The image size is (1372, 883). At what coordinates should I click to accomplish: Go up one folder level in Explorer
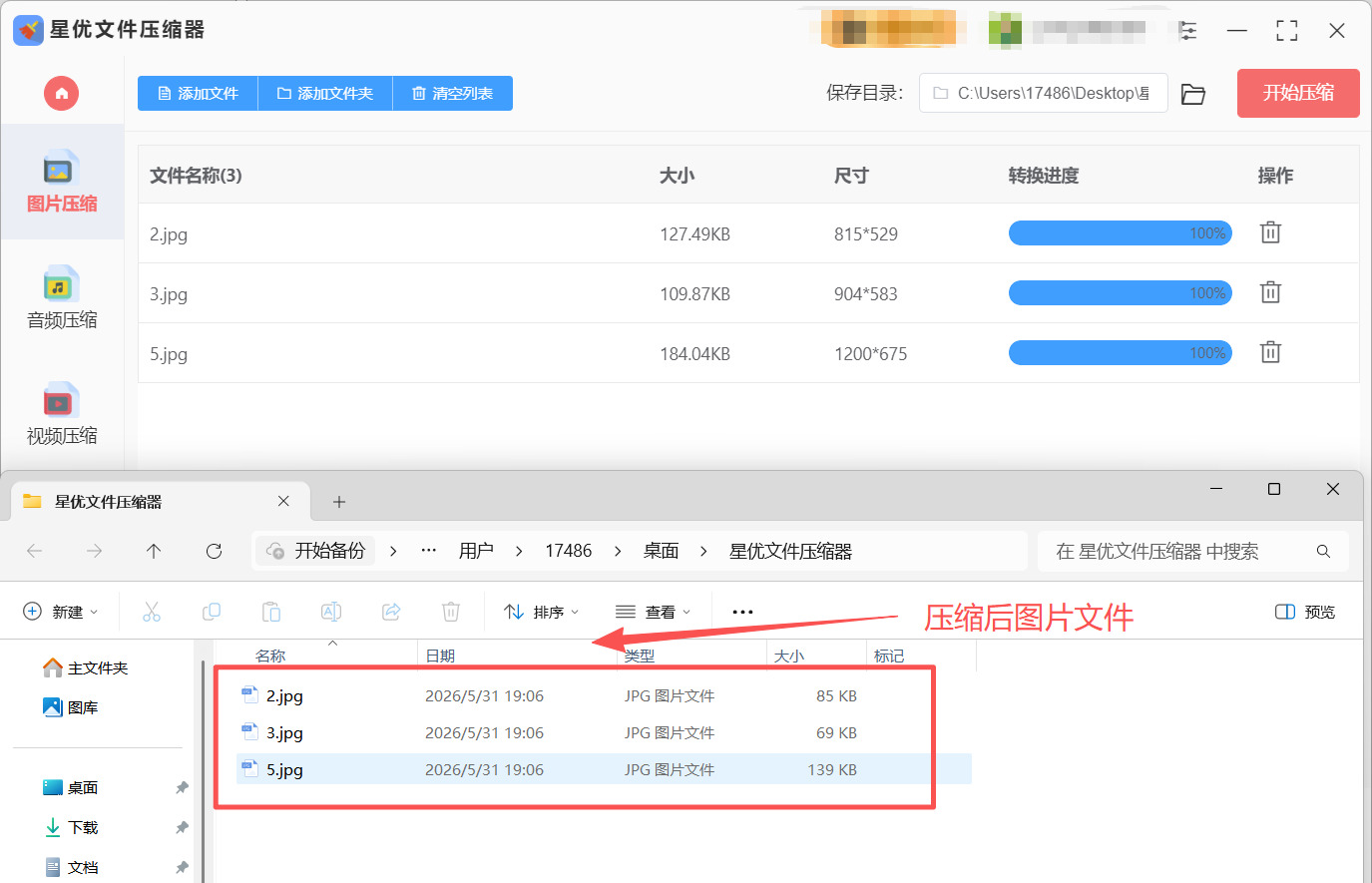tap(154, 551)
